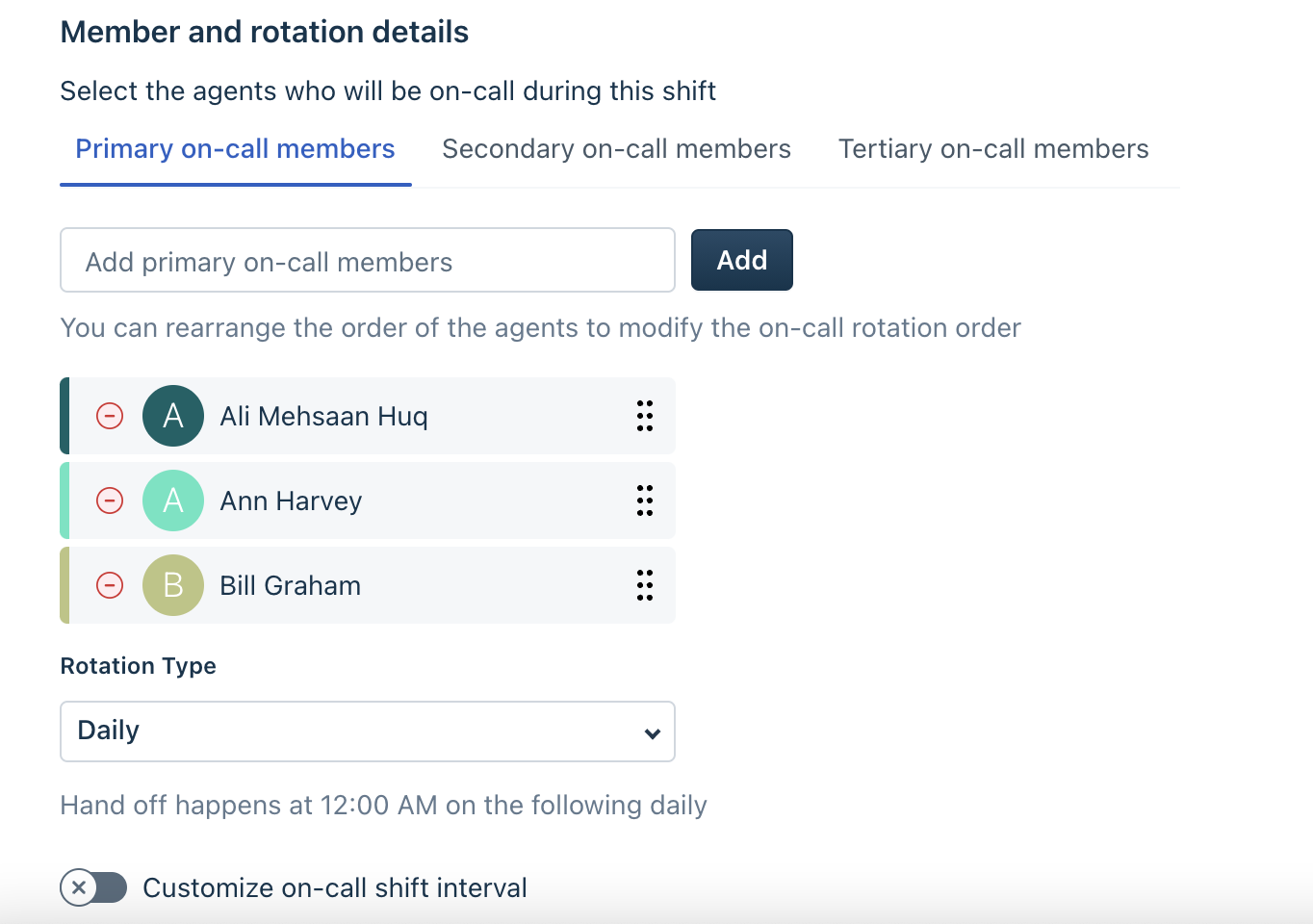Remove Ali Mehsaan Huq with minus icon
The image size is (1313, 924).
[110, 416]
